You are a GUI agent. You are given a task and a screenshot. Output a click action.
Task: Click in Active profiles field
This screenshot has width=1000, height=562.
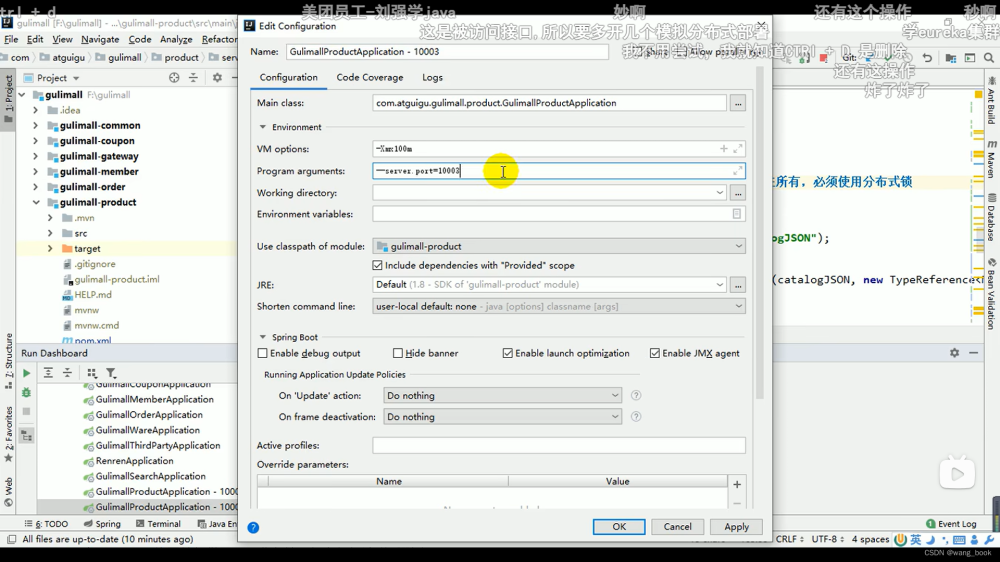[x=559, y=445]
